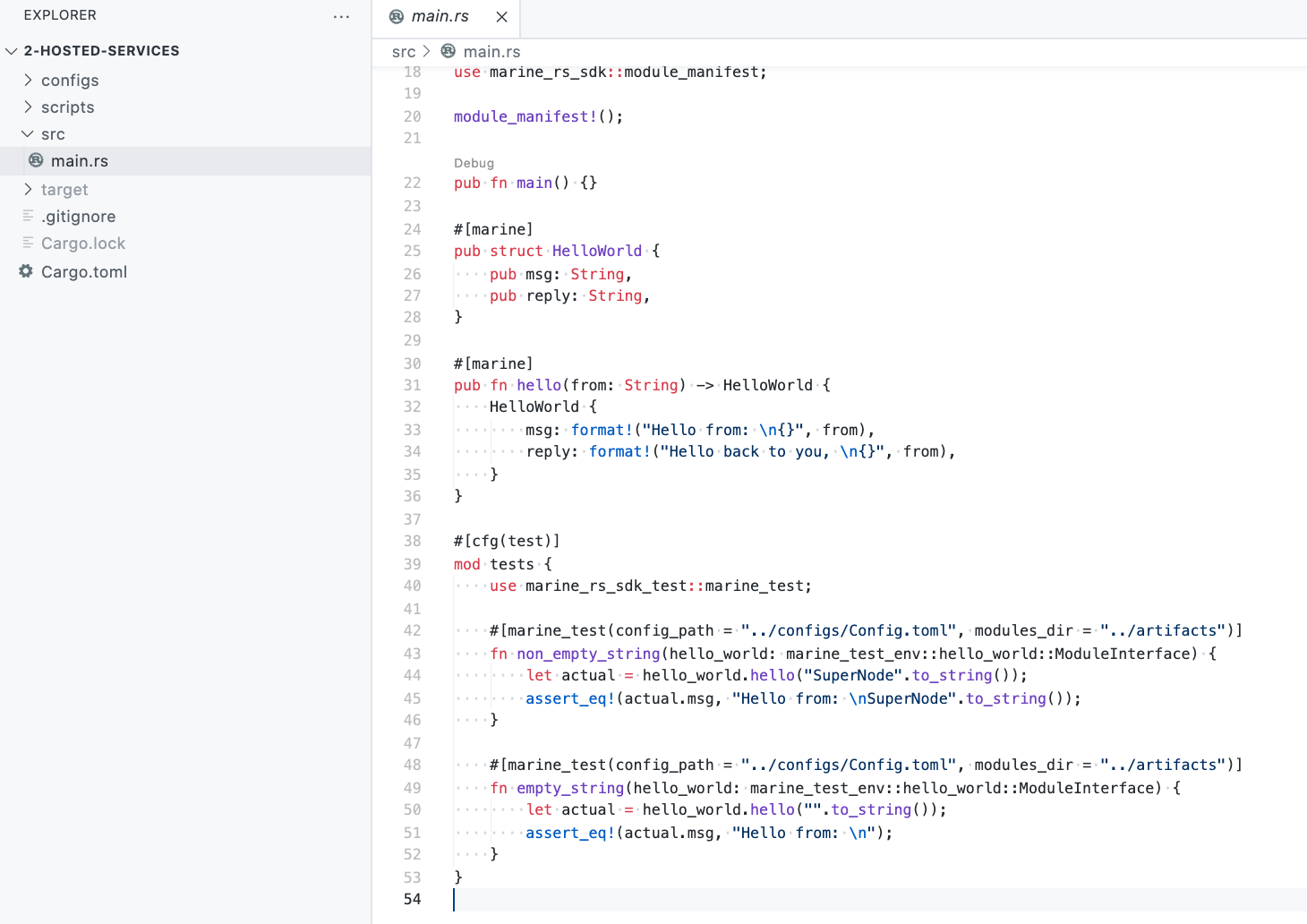Place cursor on empty line 54
Image resolution: width=1307 pixels, height=924 pixels.
tap(880, 899)
